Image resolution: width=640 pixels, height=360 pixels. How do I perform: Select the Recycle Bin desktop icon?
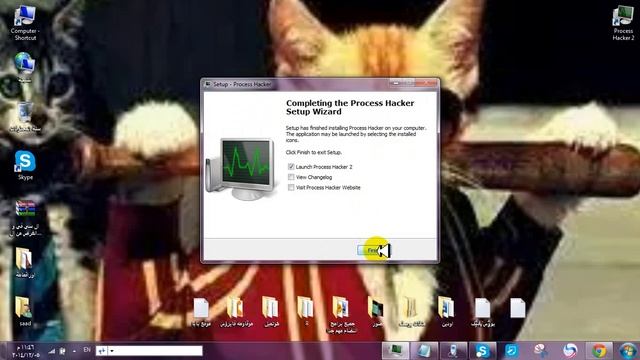pyautogui.click(x=25, y=117)
